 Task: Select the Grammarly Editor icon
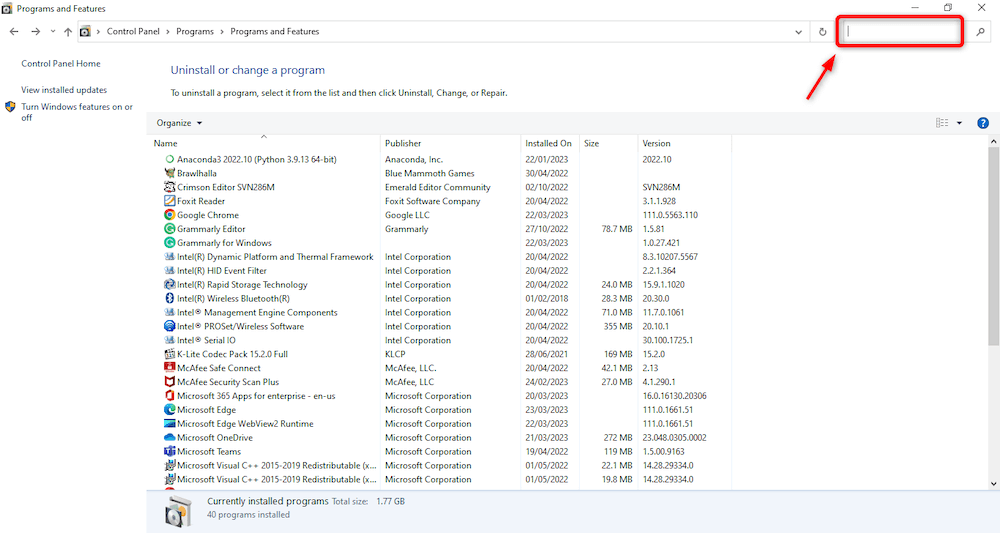[x=170, y=229]
